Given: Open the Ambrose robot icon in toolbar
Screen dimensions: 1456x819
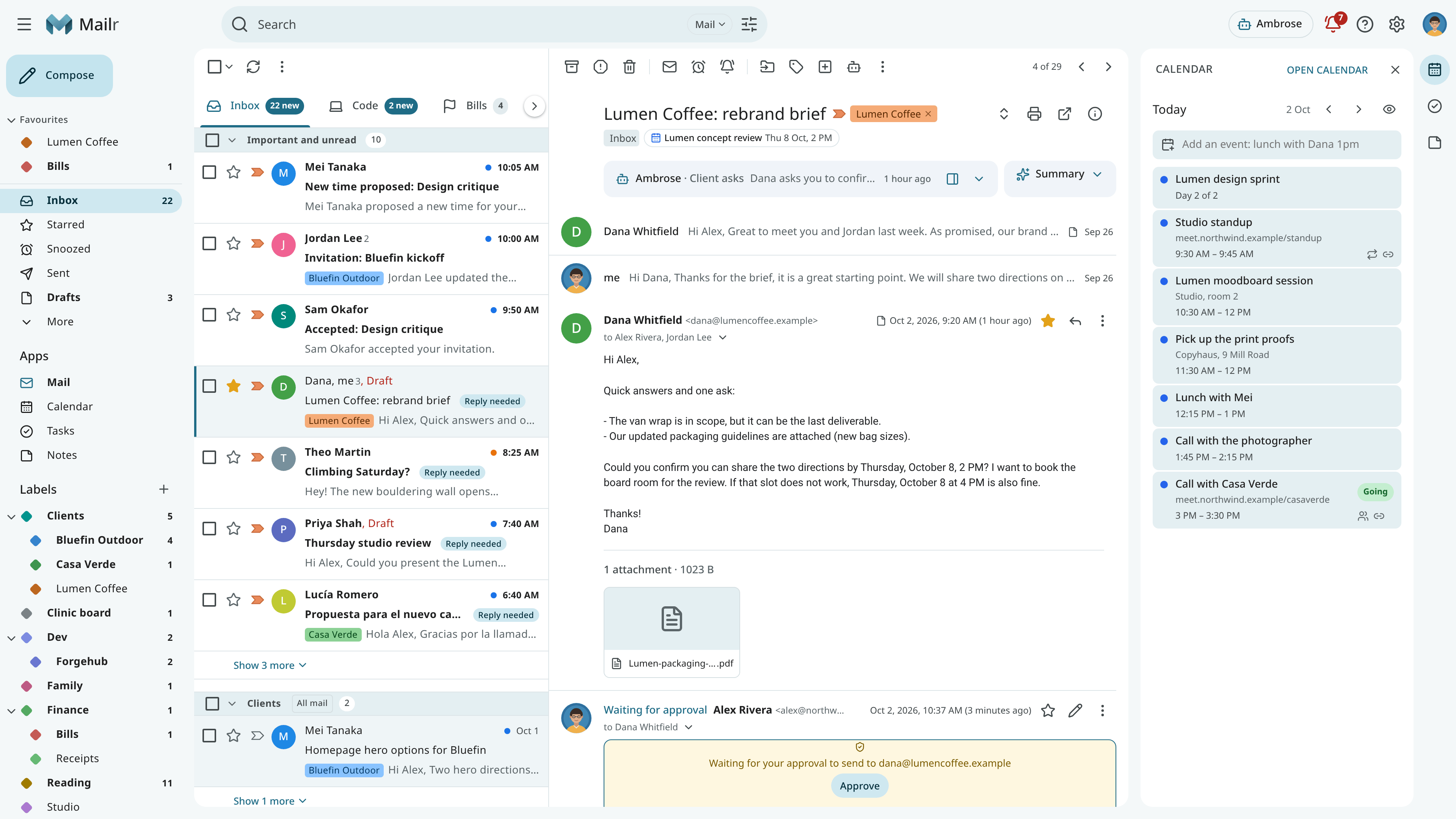Looking at the screenshot, I should pos(854,67).
